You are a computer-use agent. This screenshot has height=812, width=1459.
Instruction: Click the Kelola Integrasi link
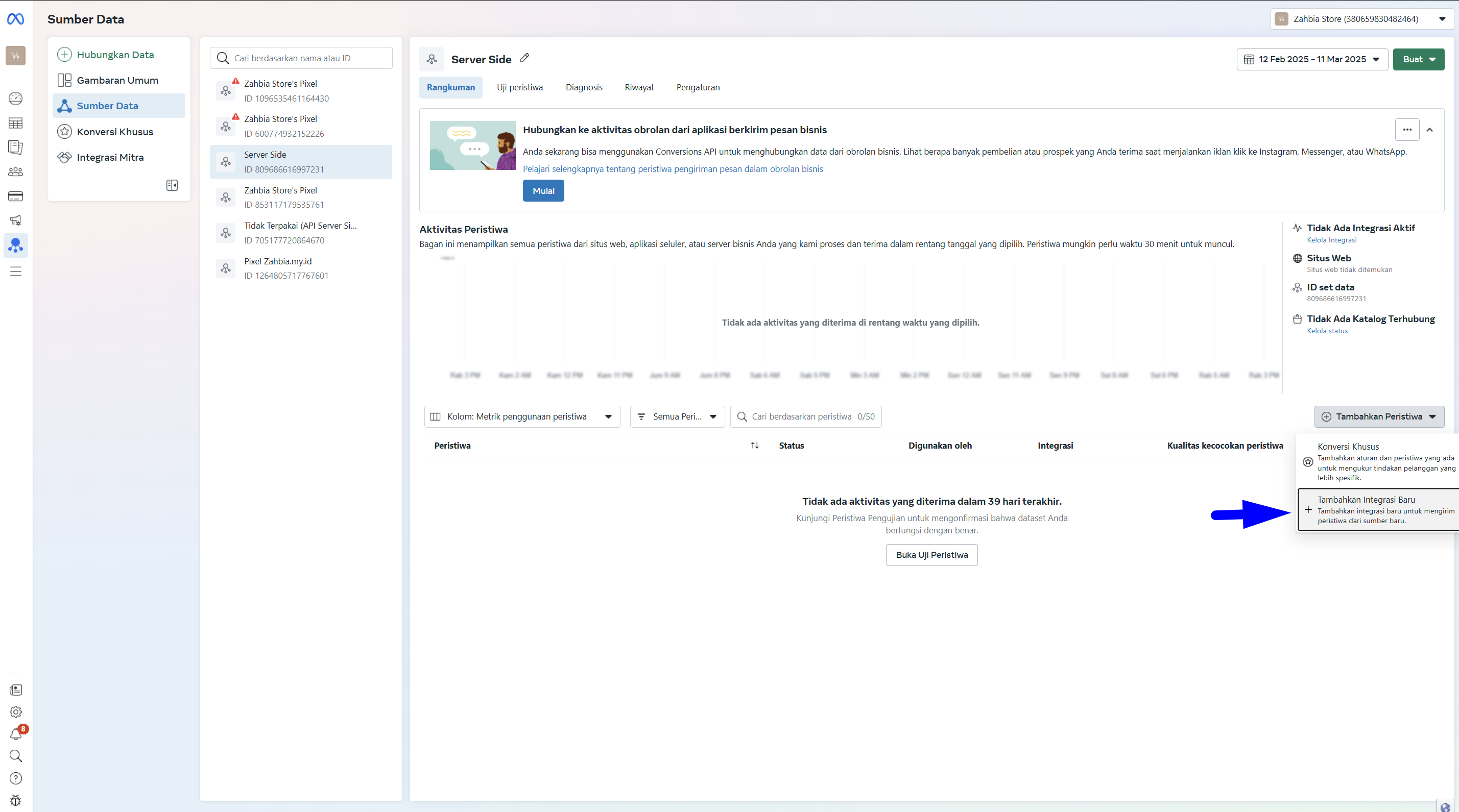tap(1331, 240)
